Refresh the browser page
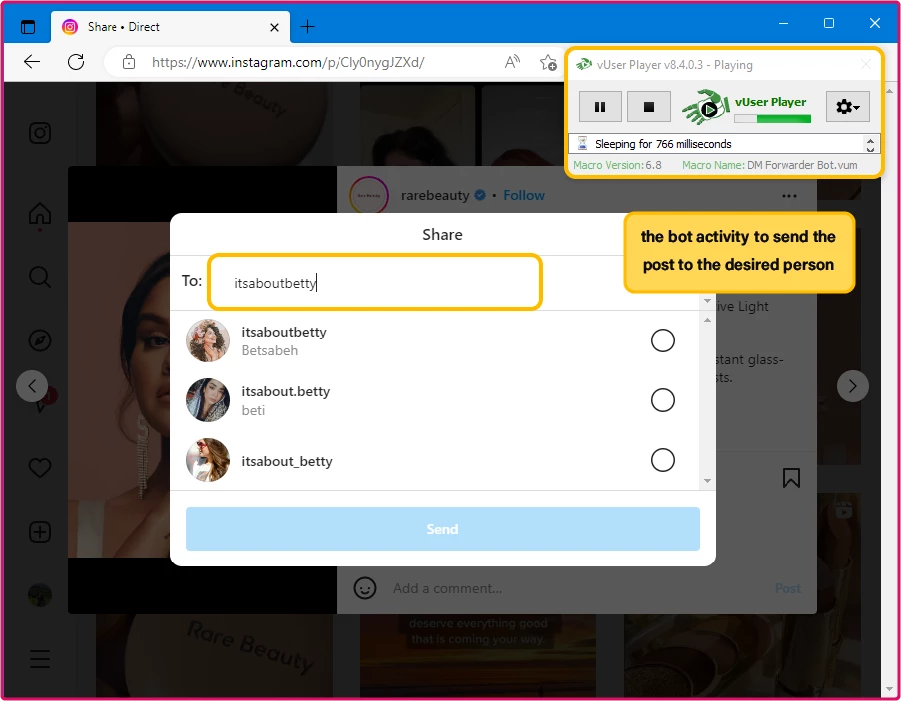This screenshot has width=901, height=701. (76, 62)
